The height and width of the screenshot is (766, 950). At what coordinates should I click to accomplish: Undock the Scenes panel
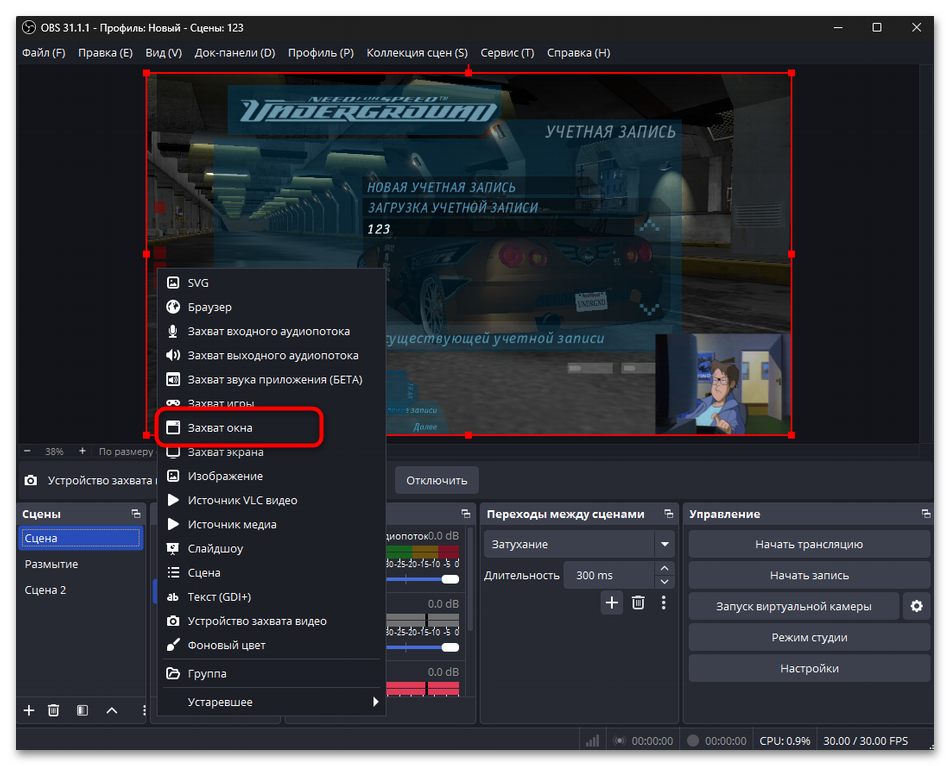pos(135,514)
